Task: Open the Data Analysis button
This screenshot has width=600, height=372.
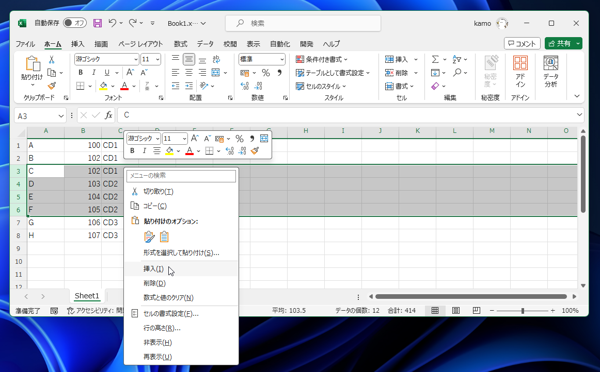Action: click(551, 71)
